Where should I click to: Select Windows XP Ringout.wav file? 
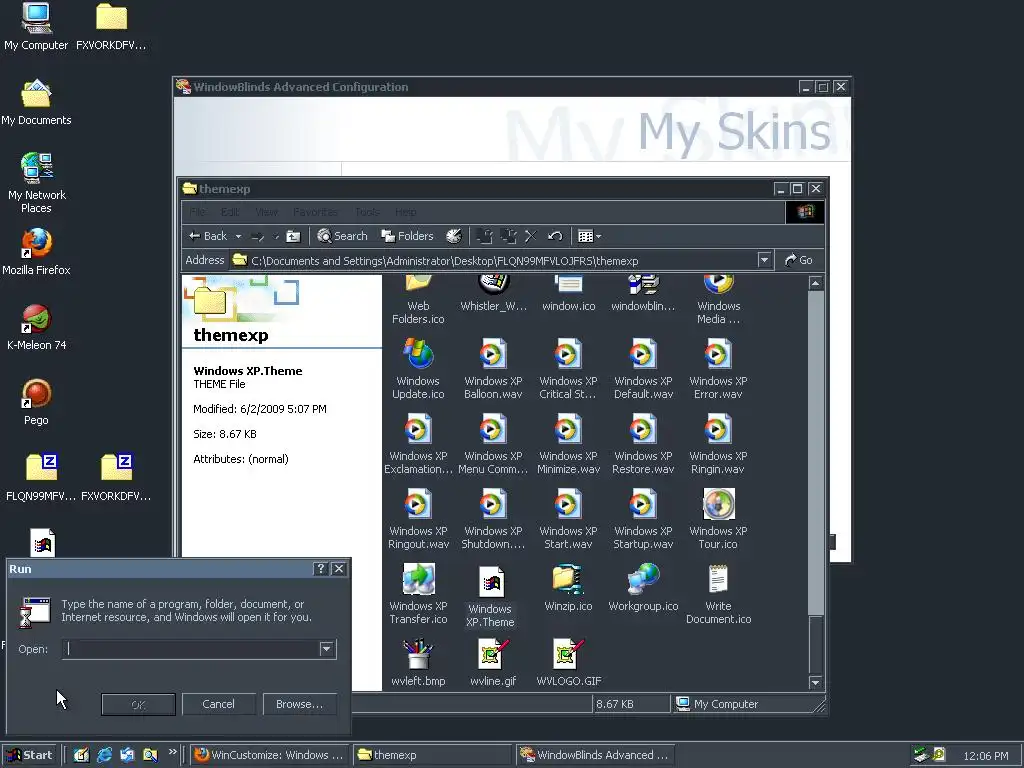tap(418, 519)
